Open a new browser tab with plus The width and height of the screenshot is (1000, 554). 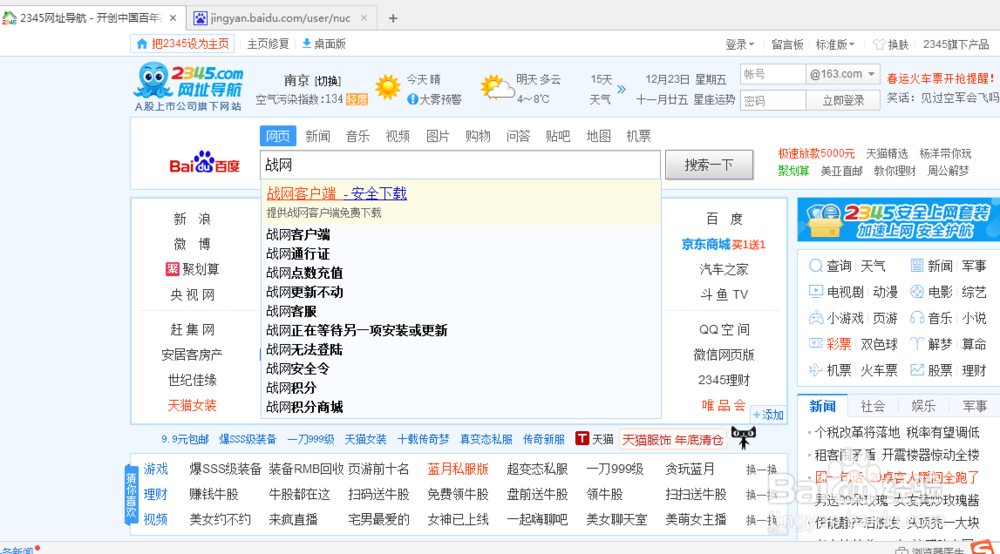point(393,18)
